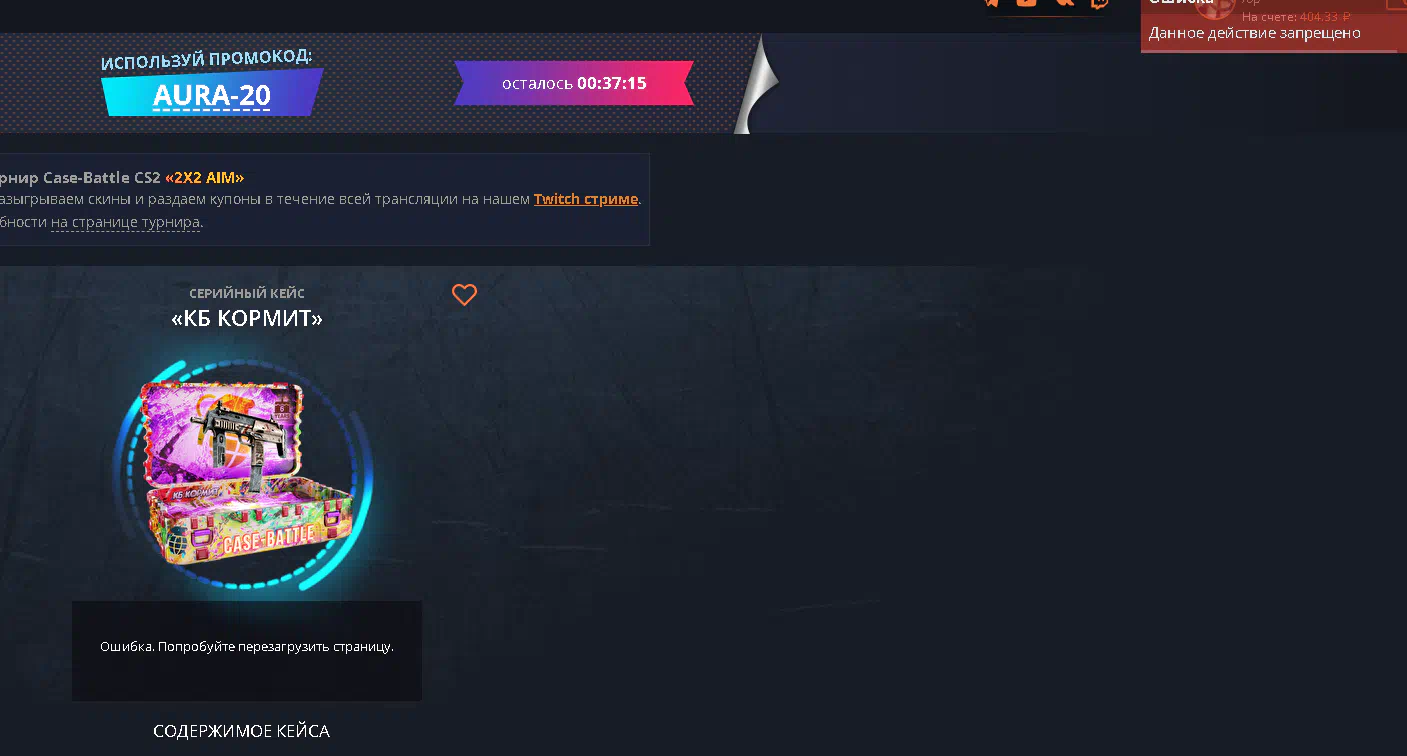Open the Twitch стриме link
This screenshot has width=1407, height=756.
[586, 199]
